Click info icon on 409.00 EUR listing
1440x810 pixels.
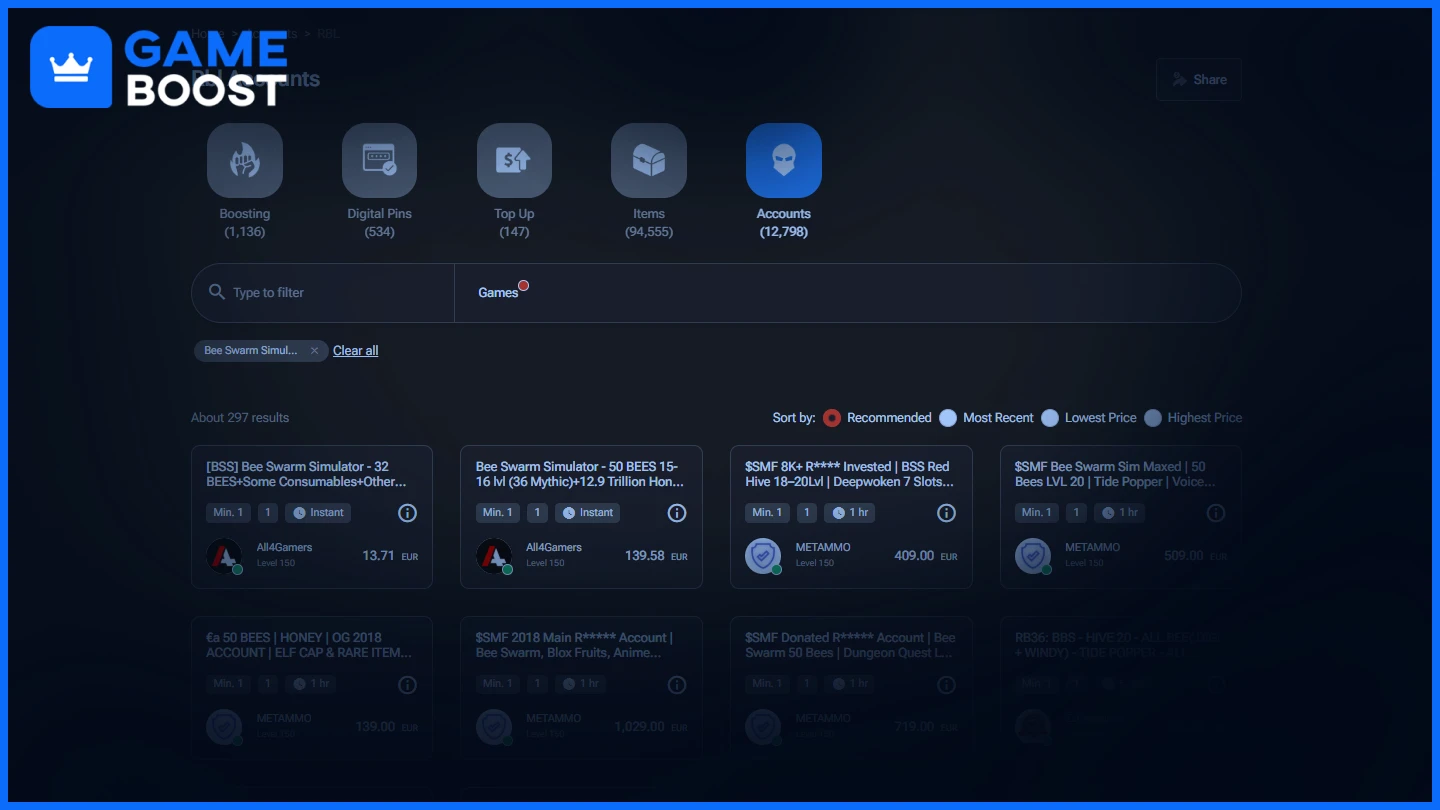[x=946, y=513]
